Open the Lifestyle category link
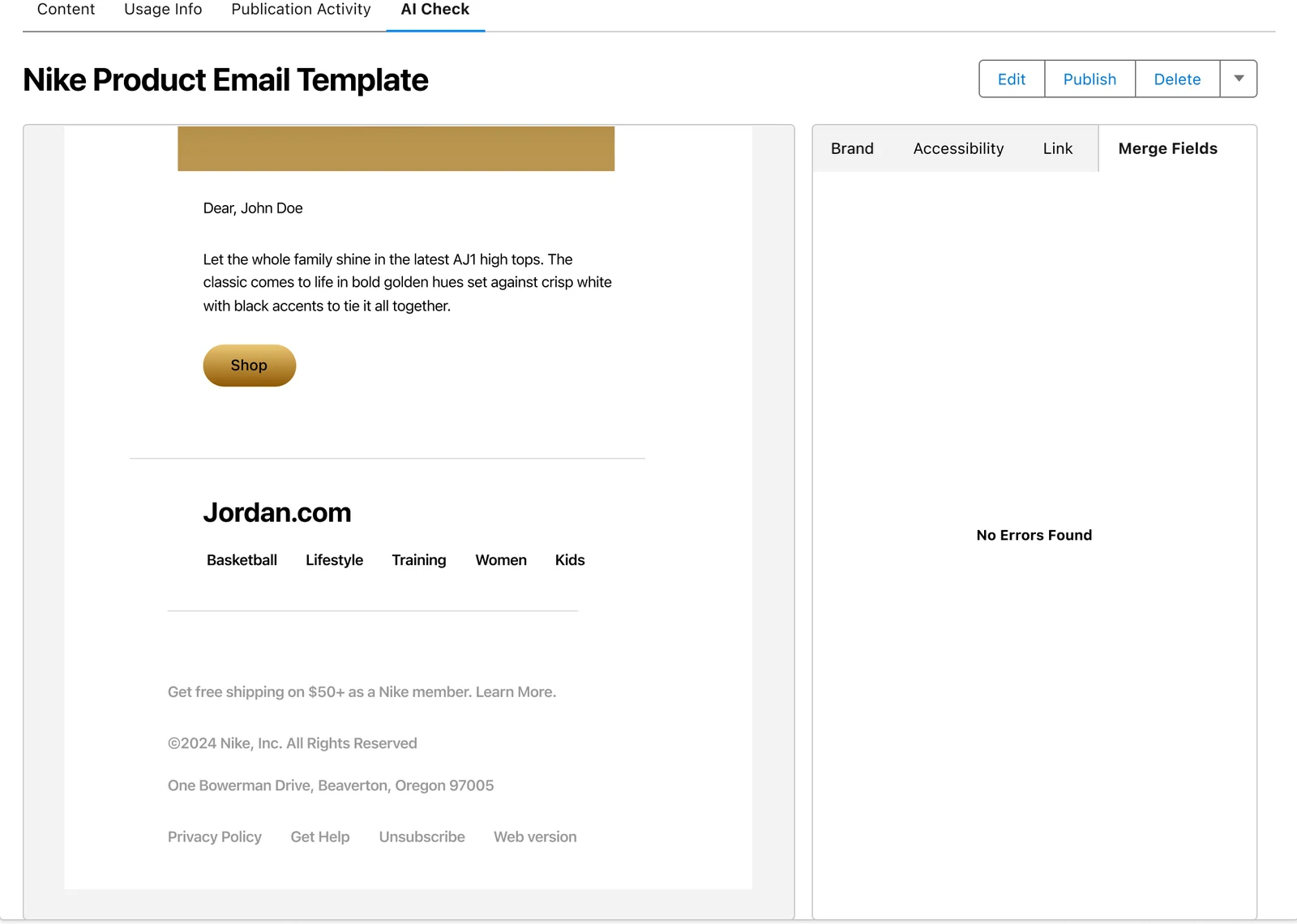Viewport: 1297px width, 924px height. (x=334, y=560)
